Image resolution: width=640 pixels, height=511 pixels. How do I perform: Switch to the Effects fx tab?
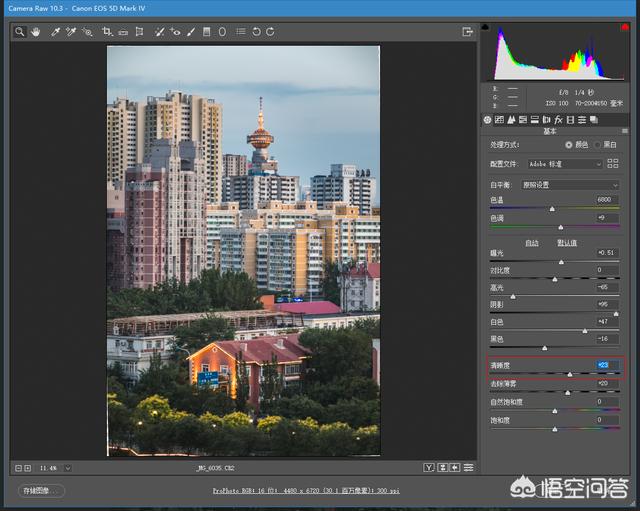[558, 120]
